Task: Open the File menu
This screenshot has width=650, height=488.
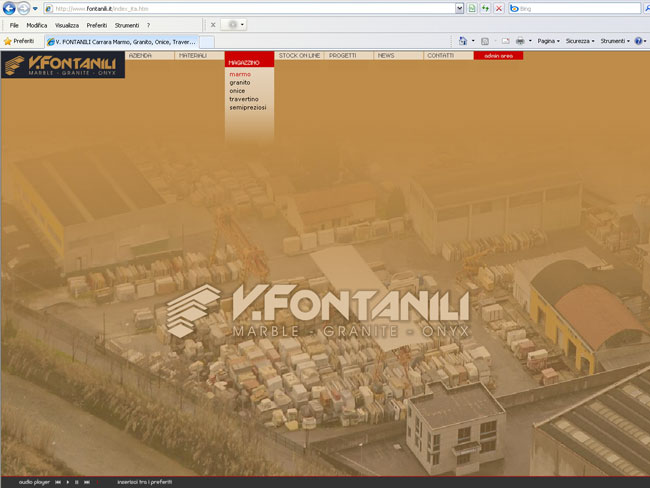Action: (x=14, y=25)
